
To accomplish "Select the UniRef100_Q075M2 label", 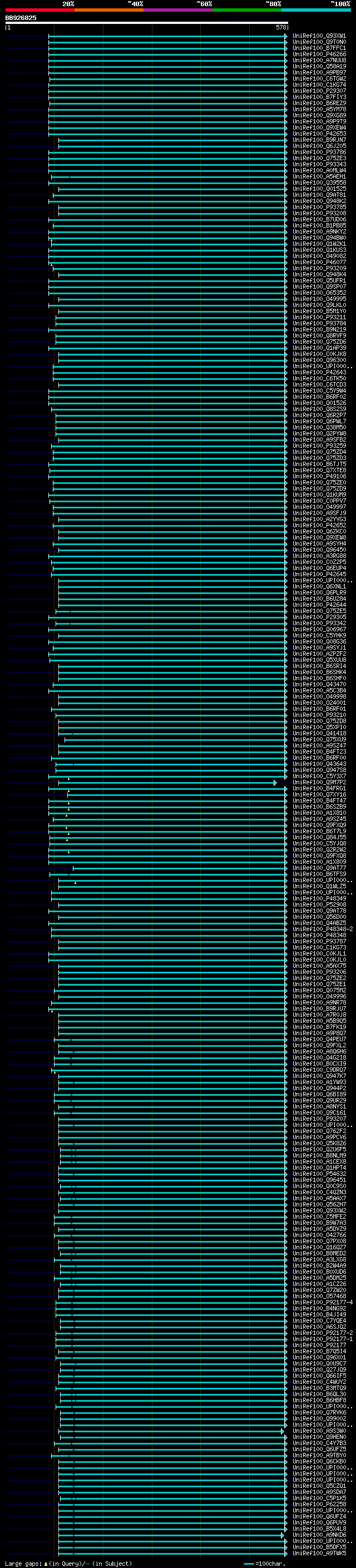I will tap(319, 990).
